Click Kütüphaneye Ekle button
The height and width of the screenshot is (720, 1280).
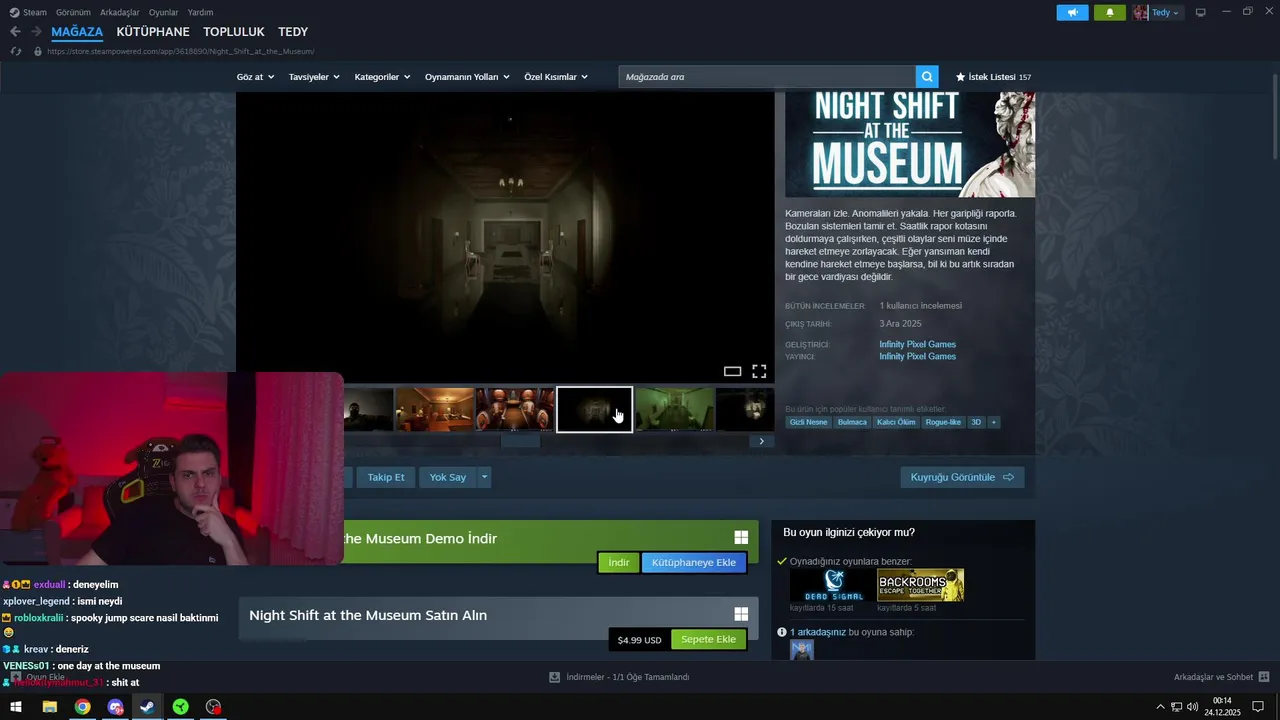pos(694,562)
